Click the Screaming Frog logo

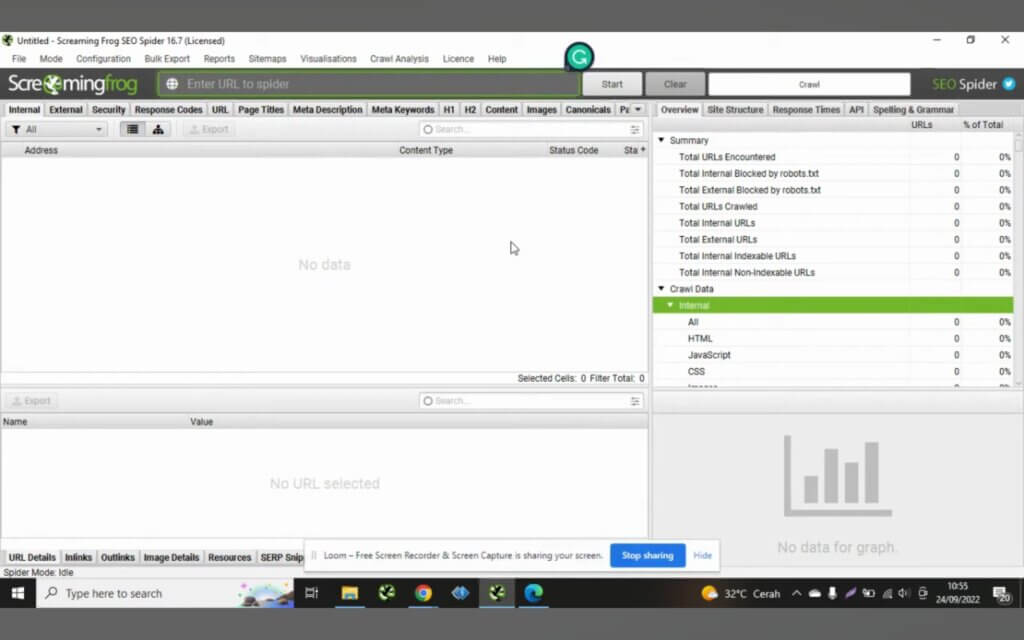[72, 84]
